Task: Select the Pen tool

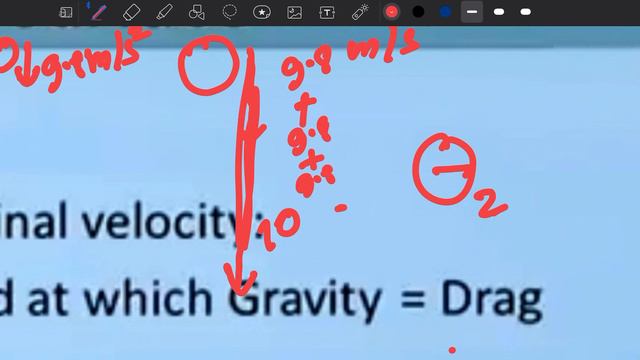Action: [x=98, y=12]
